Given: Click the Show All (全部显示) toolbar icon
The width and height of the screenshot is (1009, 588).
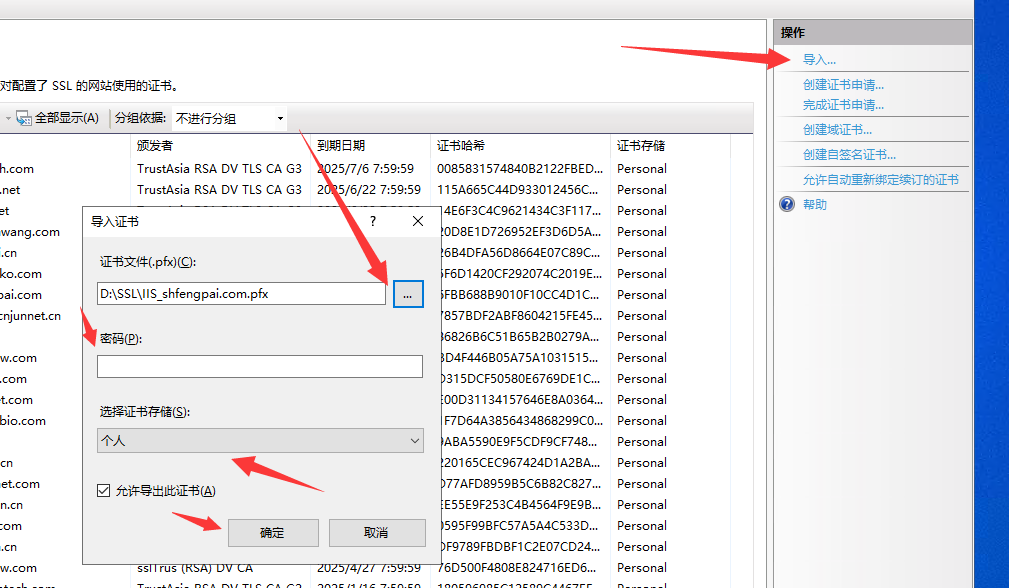Looking at the screenshot, I should [x=24, y=118].
